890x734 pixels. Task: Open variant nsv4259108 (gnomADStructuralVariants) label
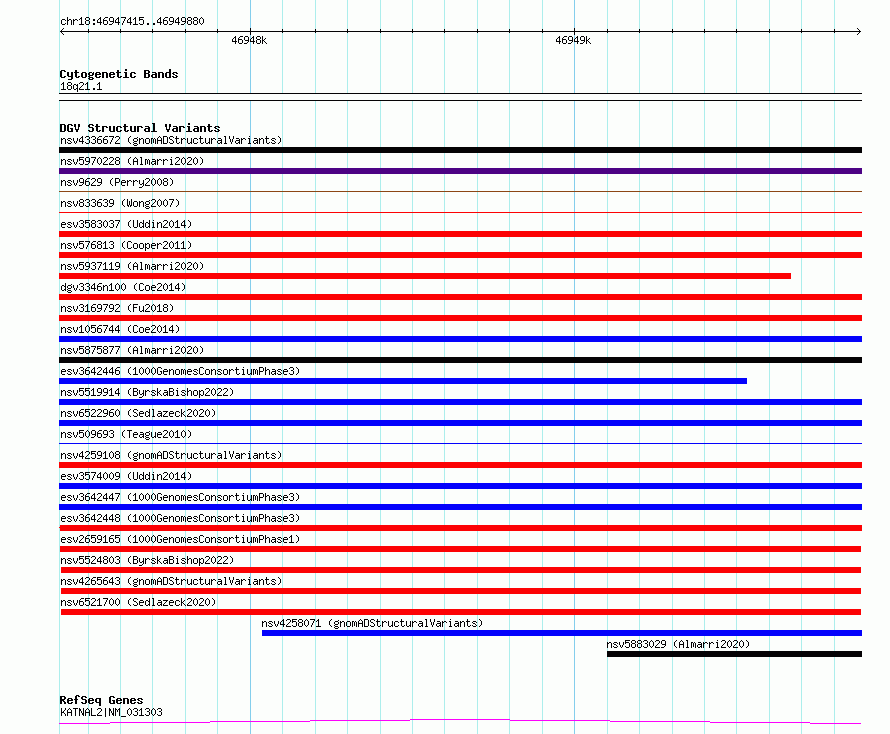(x=171, y=455)
